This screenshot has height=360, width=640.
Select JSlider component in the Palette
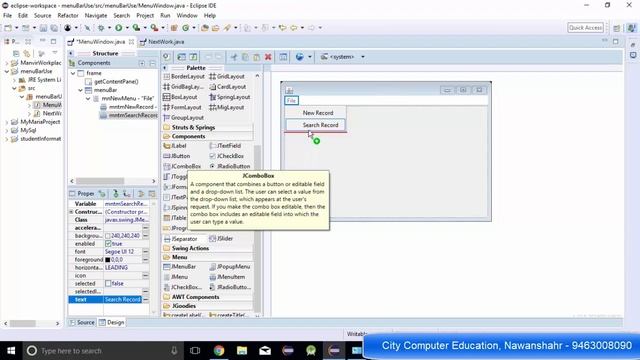(x=221, y=238)
